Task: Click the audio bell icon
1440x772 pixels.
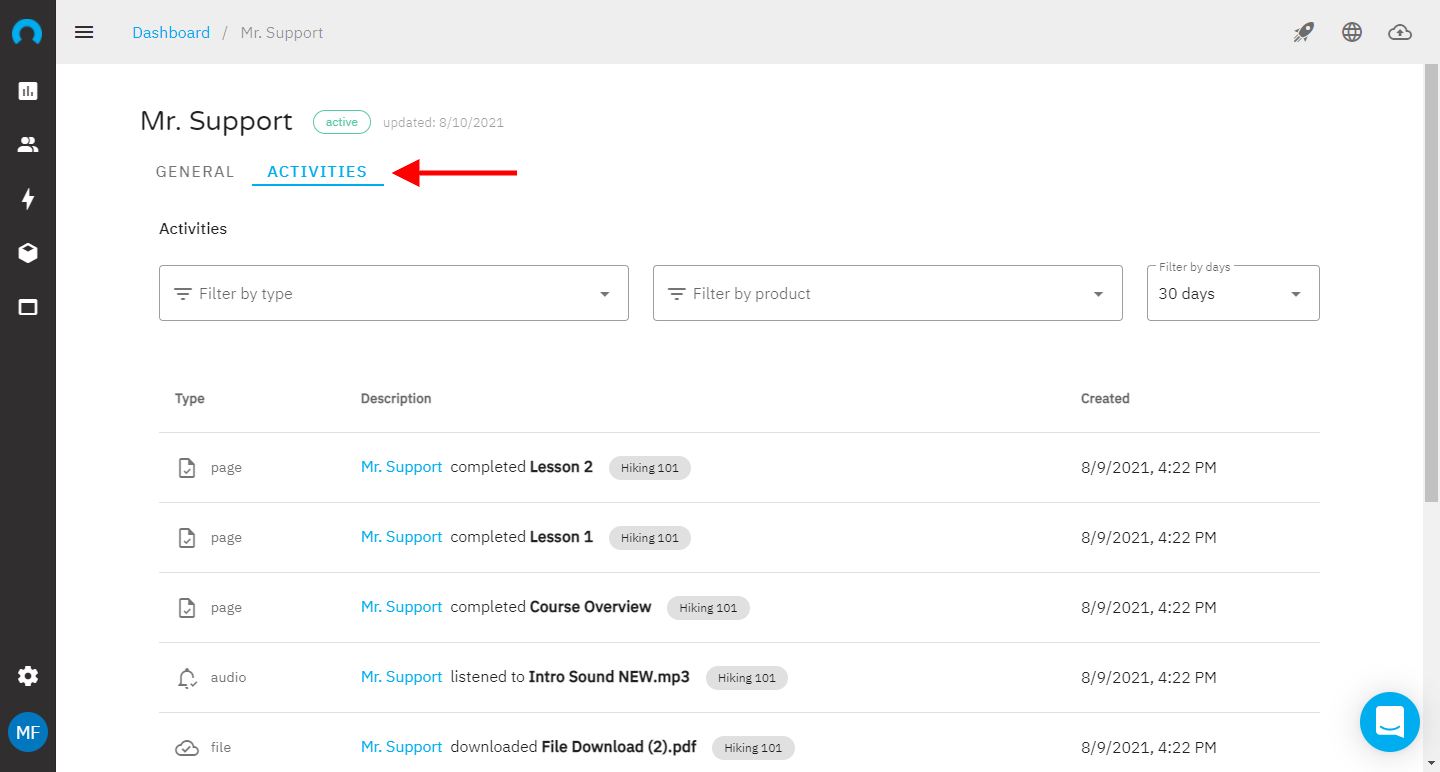Action: click(x=187, y=678)
